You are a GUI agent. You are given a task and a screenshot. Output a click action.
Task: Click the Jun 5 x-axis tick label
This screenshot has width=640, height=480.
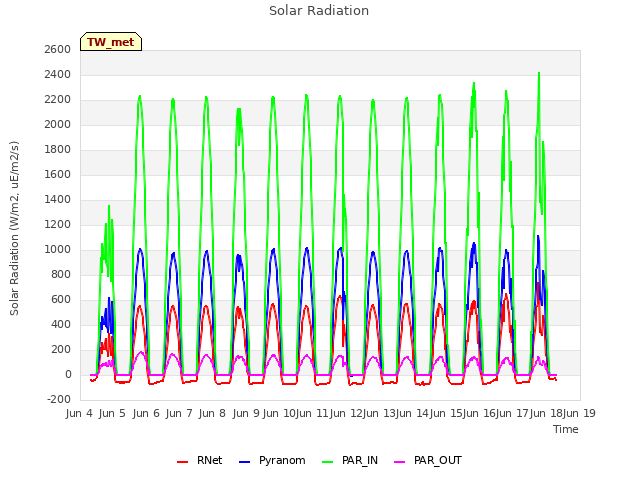click(x=112, y=413)
